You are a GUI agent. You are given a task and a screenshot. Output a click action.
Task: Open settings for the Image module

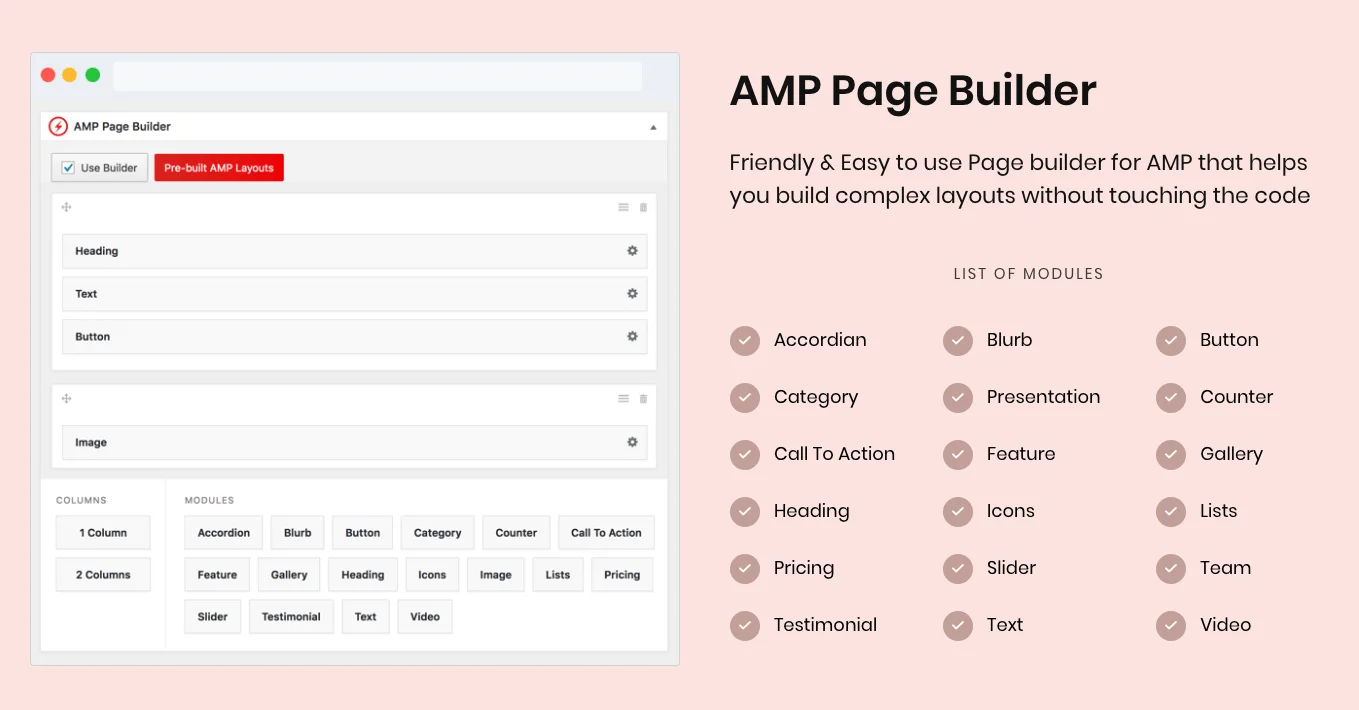(632, 442)
